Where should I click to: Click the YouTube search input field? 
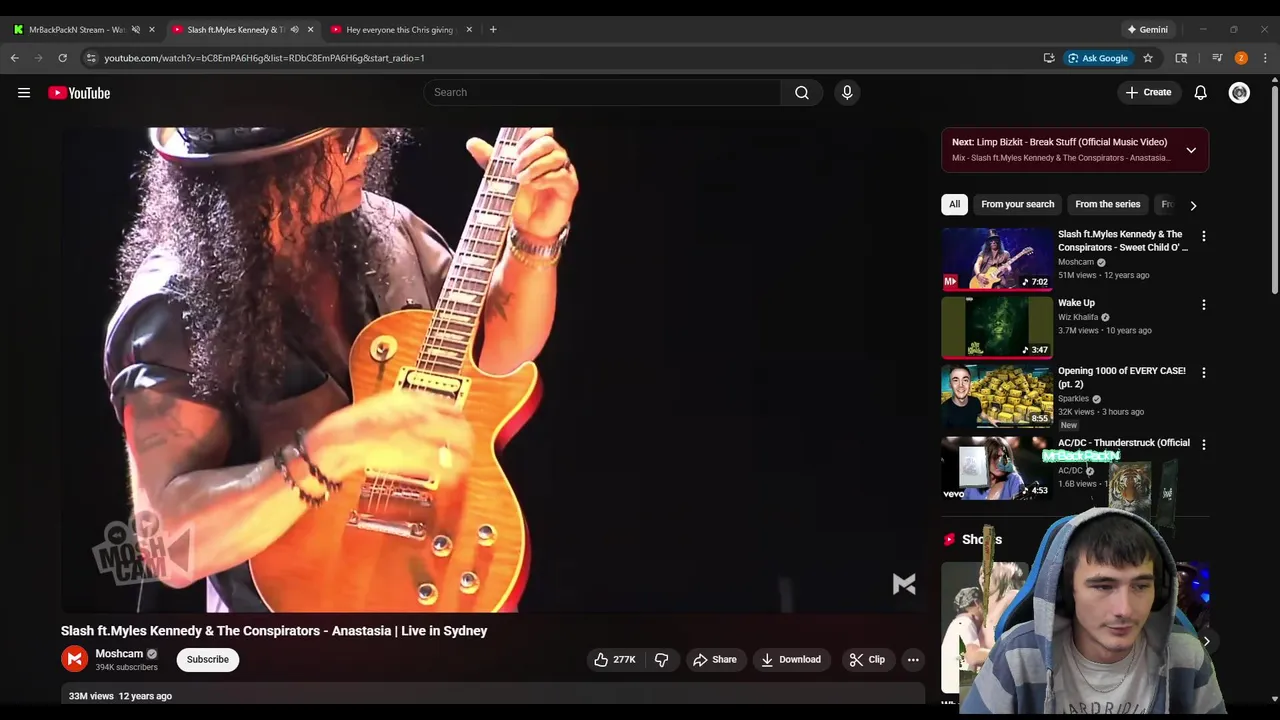603,93
